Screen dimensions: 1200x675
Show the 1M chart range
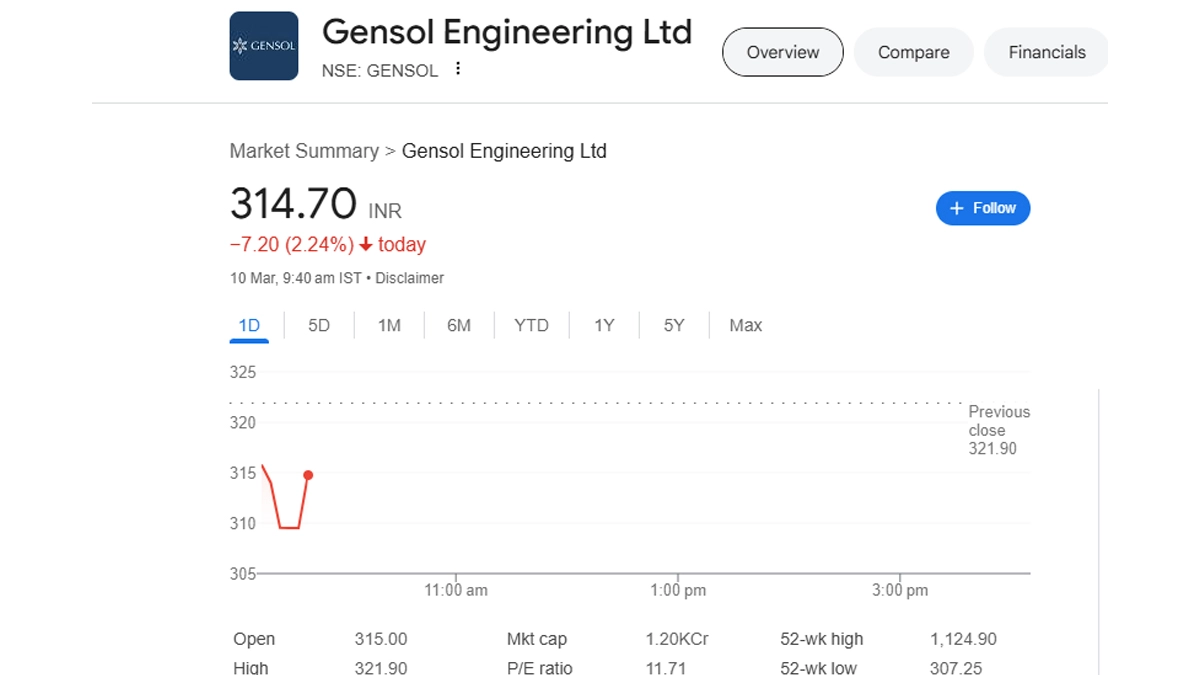tap(389, 325)
